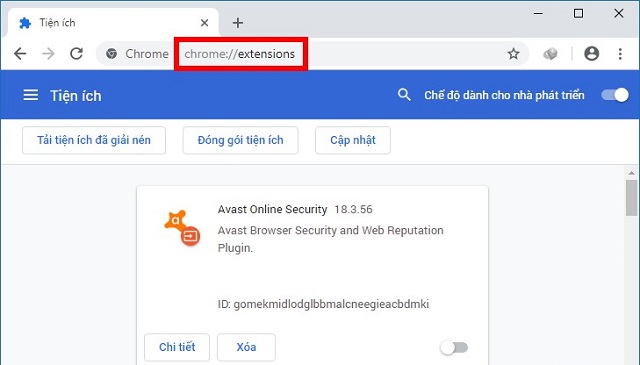Click the Tiện ích page heading
Image resolution: width=640 pixels, height=365 pixels.
coord(76,96)
